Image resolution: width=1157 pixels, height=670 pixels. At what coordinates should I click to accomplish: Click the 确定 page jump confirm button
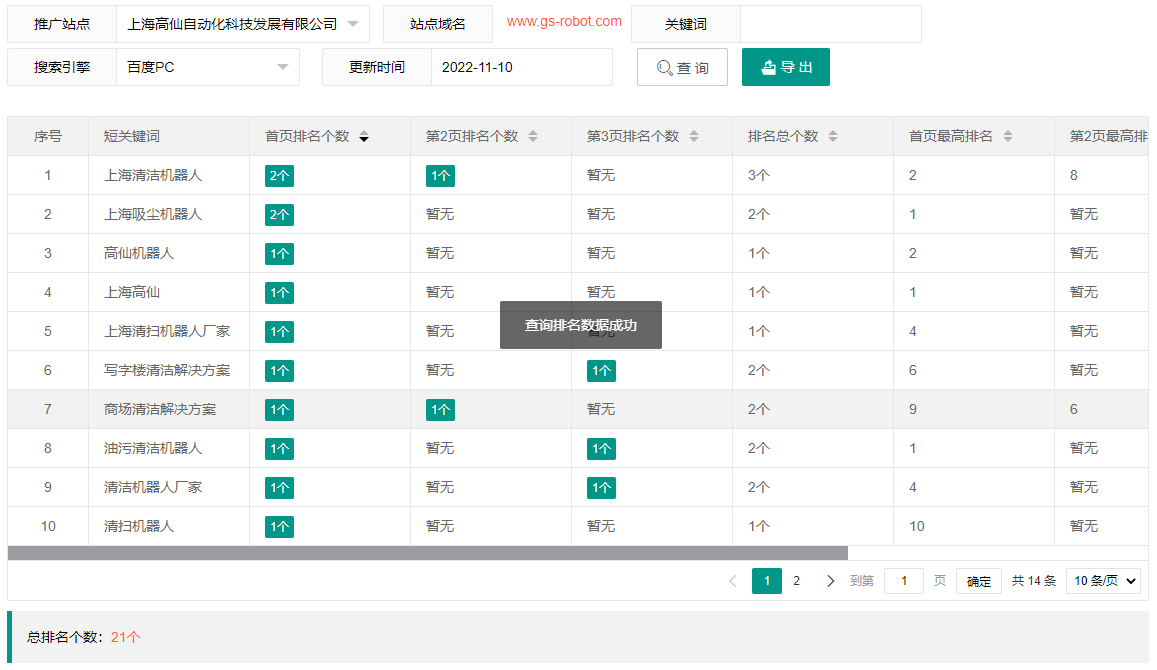point(978,580)
